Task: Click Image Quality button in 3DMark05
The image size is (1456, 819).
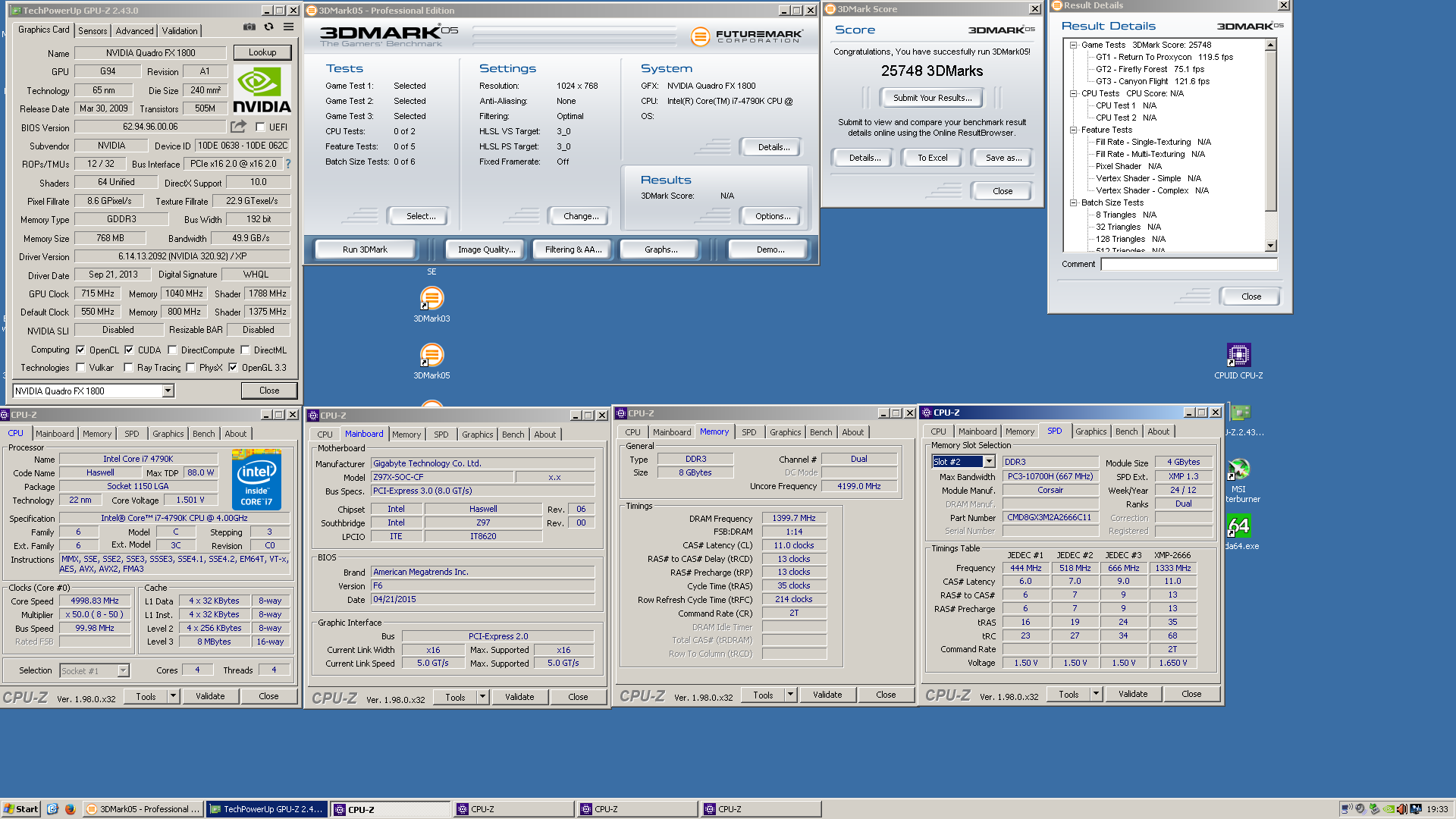Action: 486,249
